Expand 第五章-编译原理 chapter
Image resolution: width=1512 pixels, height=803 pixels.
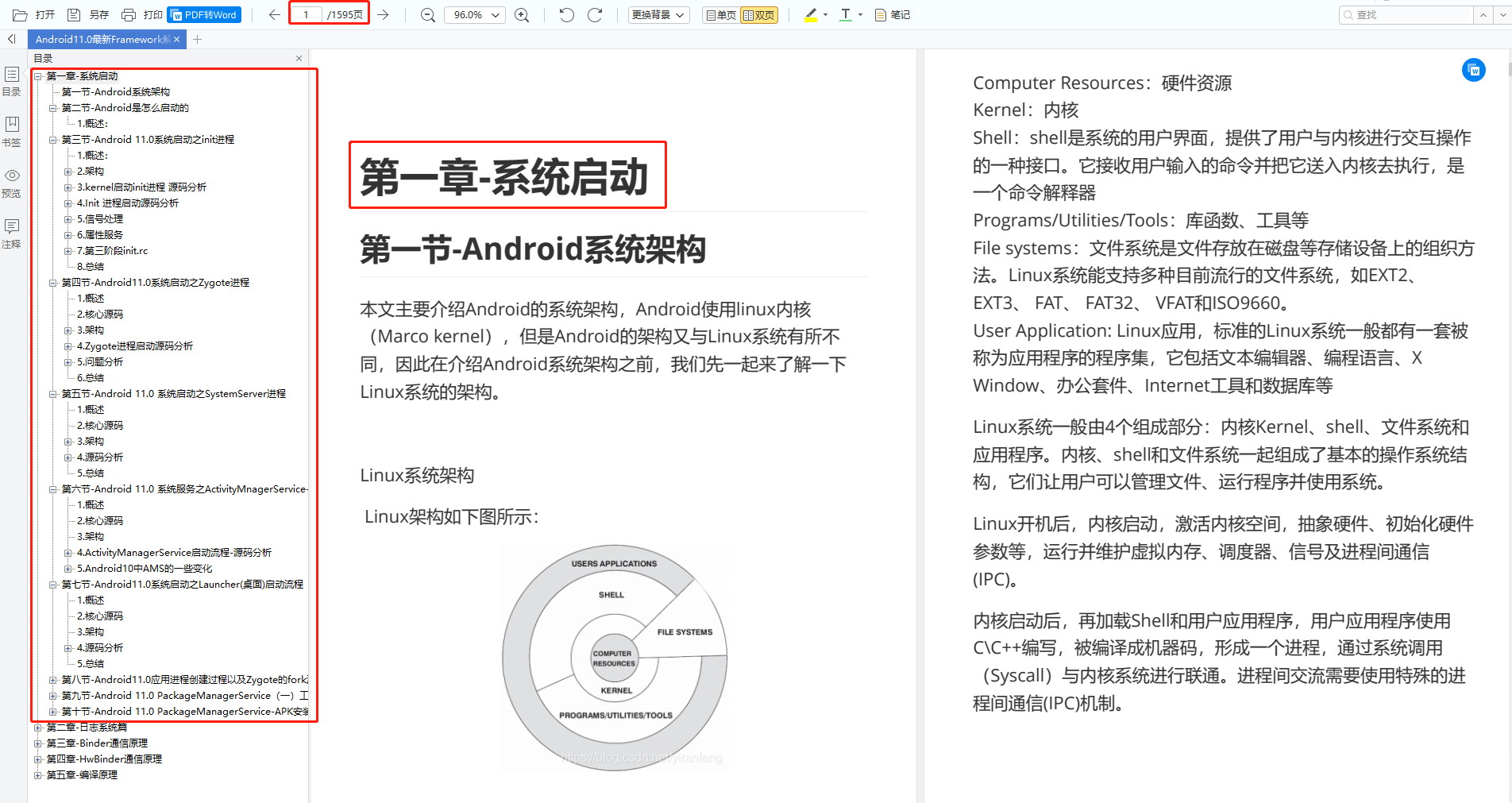point(37,775)
